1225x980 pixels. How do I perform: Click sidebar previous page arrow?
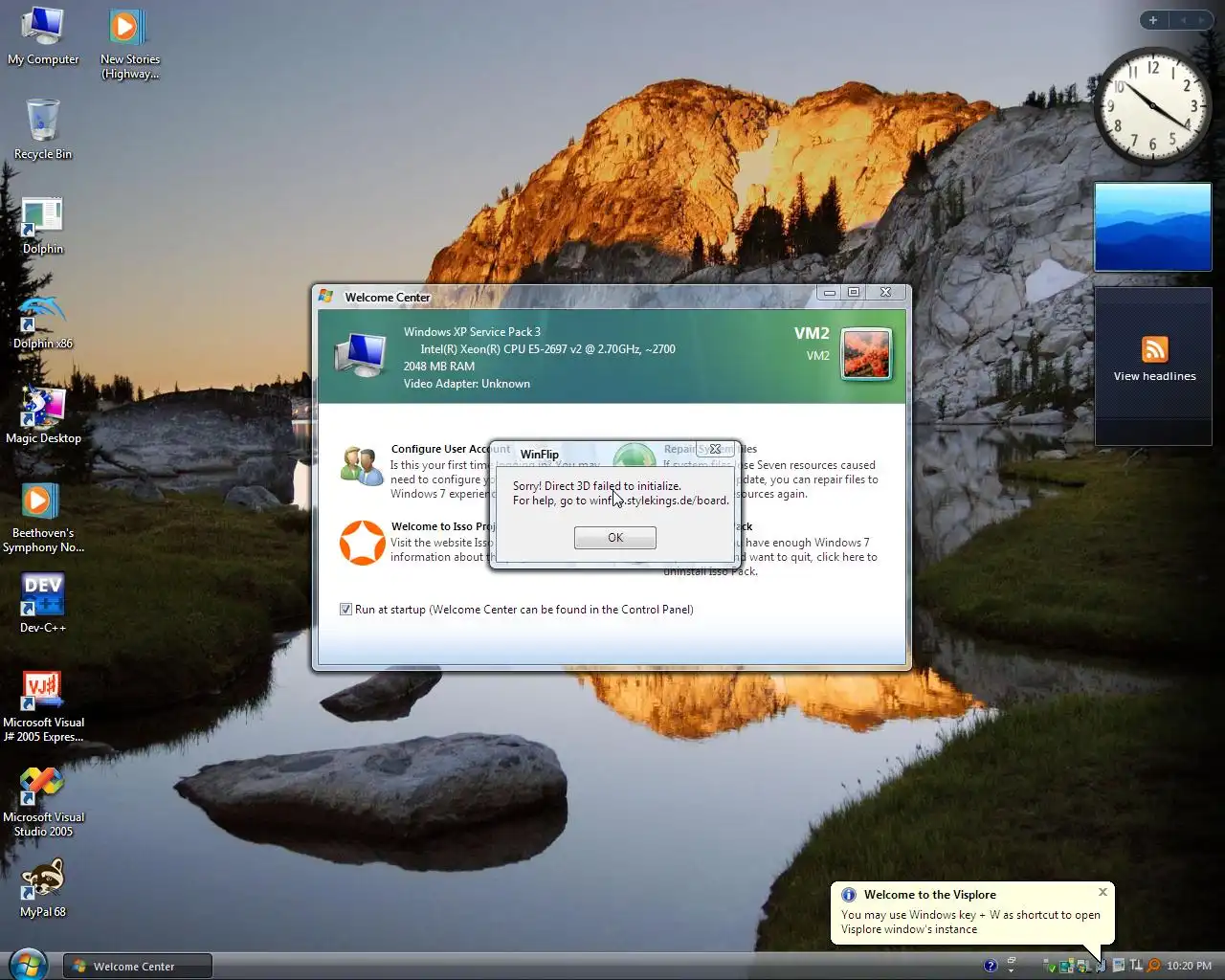[x=1183, y=20]
